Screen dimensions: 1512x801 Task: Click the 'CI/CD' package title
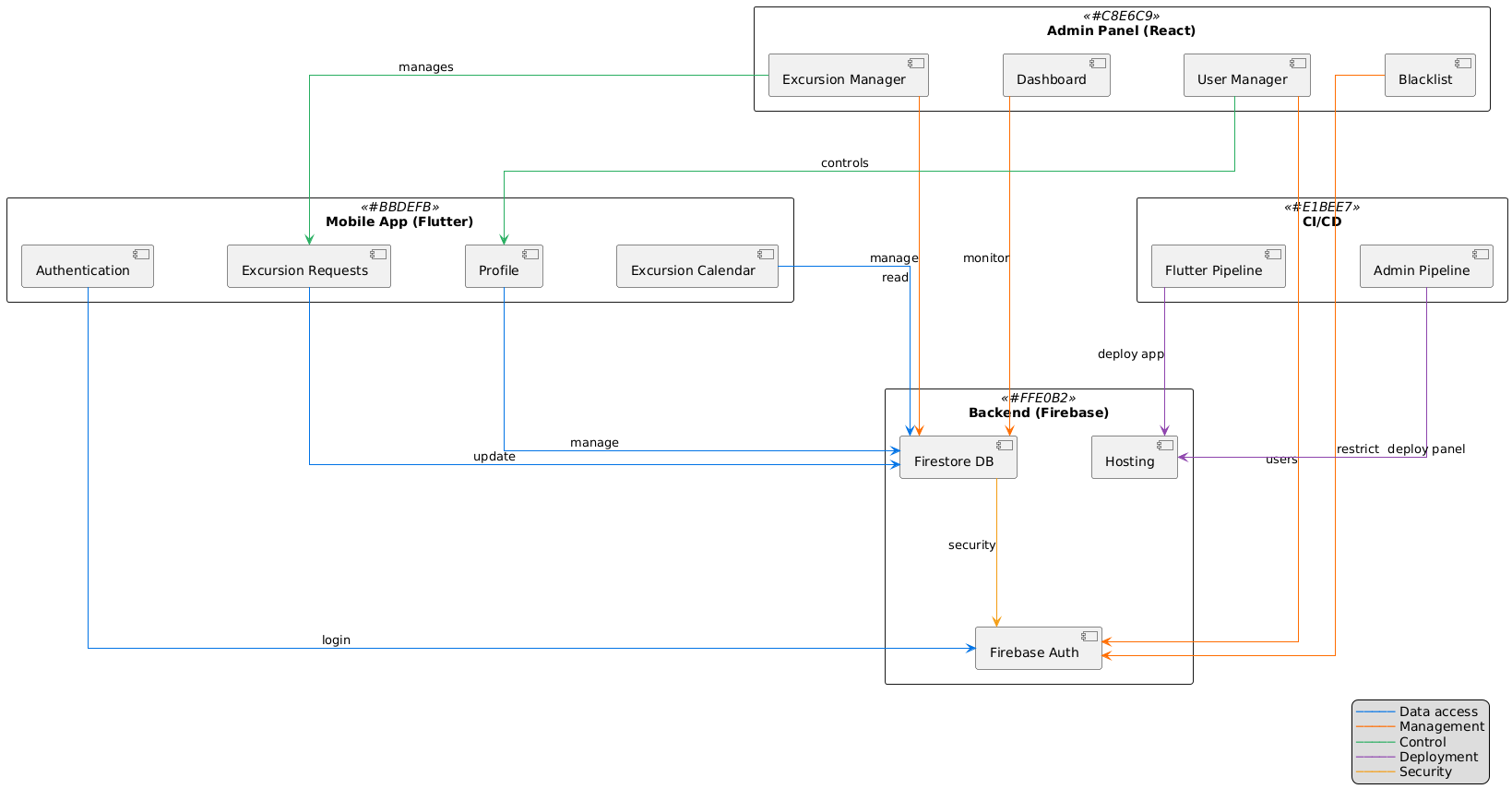coord(1322,221)
